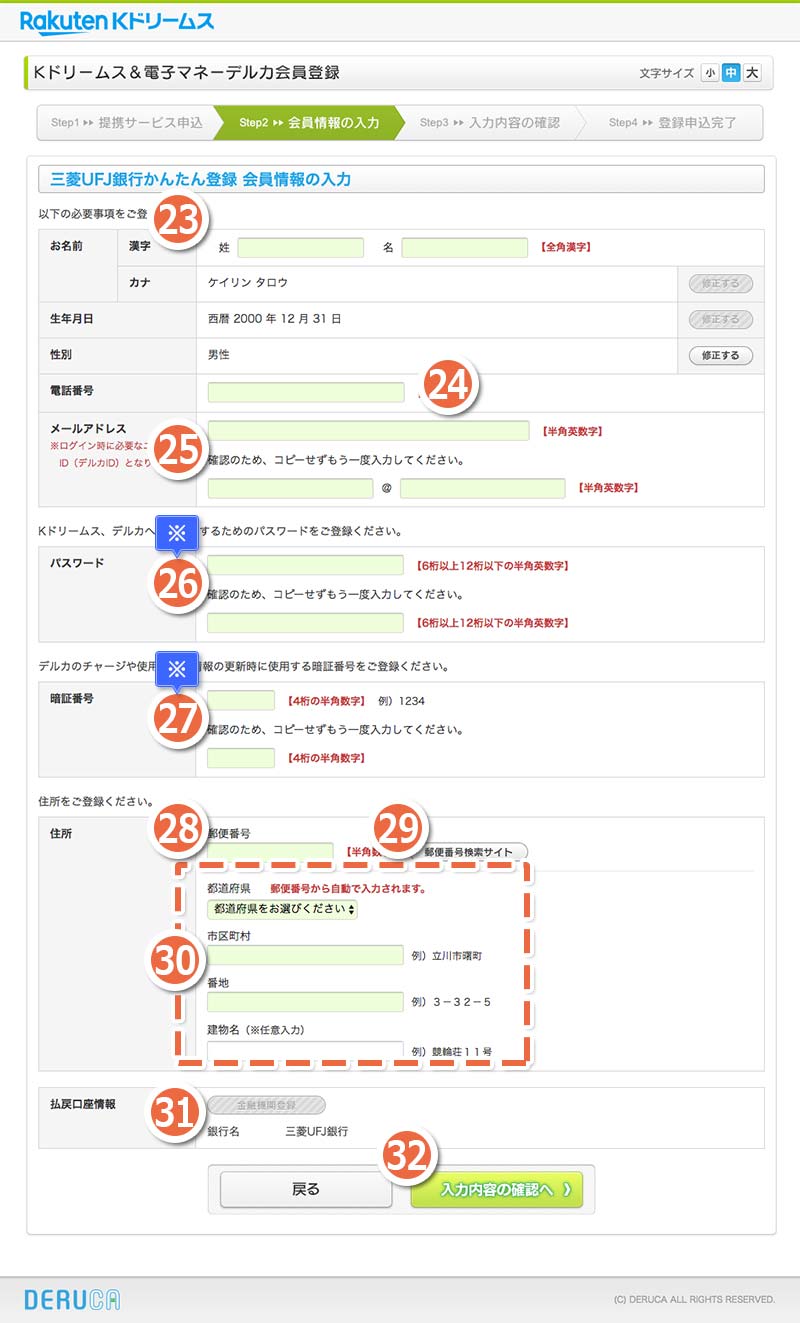Image resolution: width=800 pixels, height=1323 pixels.
Task: Select Step1 提携サービス申込 step
Action: tap(126, 123)
